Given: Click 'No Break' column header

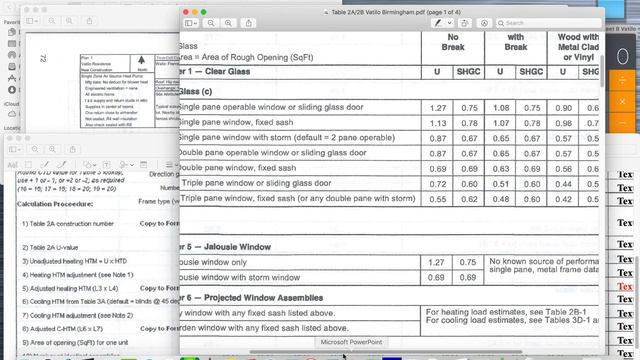Looking at the screenshot, I should 453,42.
